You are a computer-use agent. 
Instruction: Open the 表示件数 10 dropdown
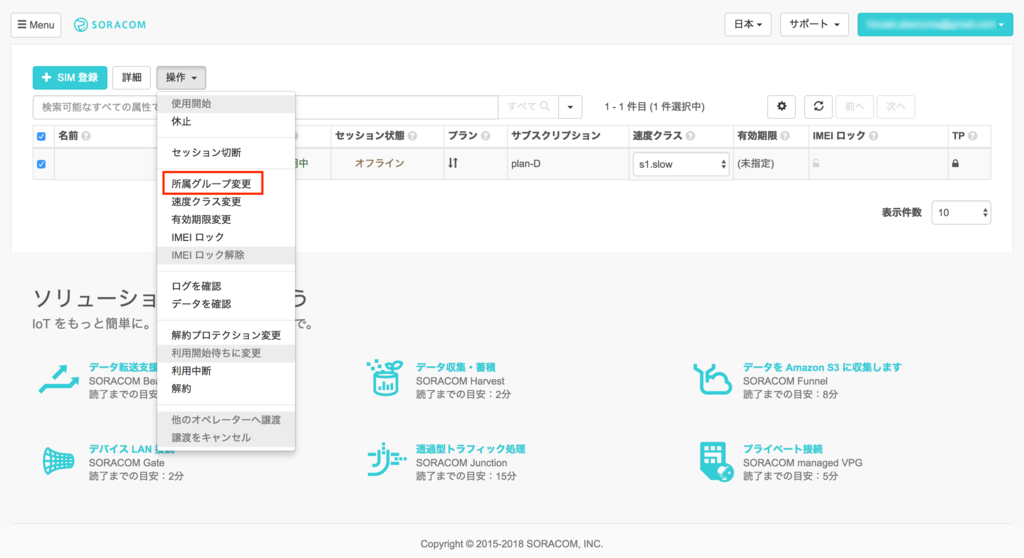tap(961, 212)
